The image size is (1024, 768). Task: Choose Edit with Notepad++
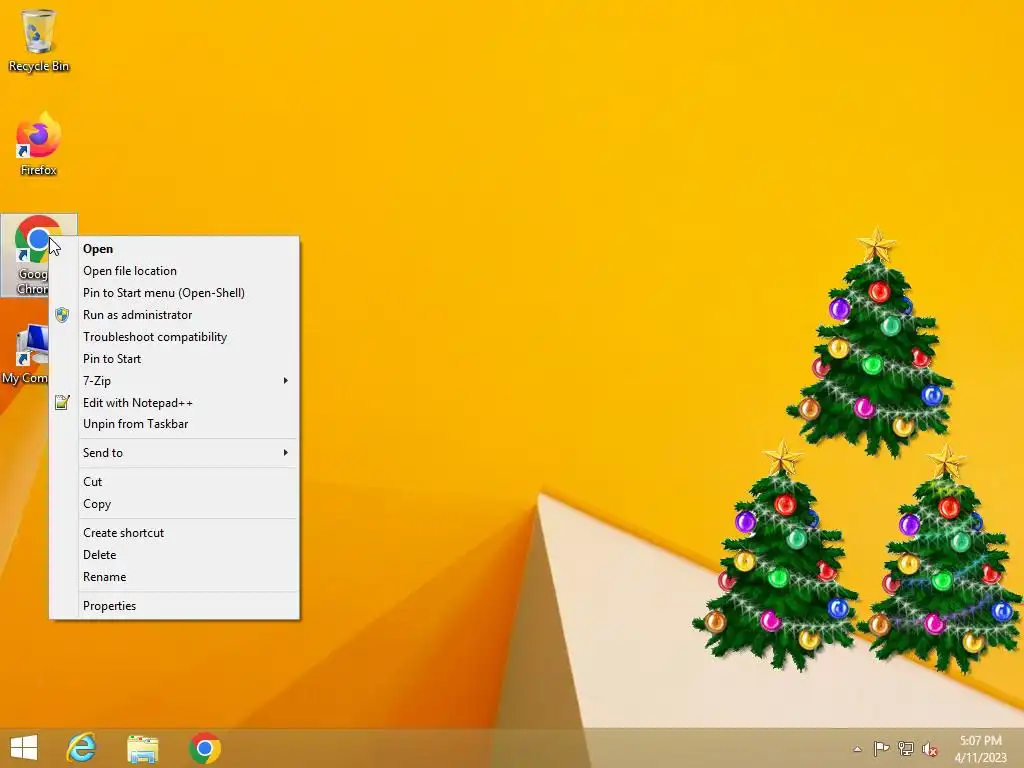[x=174, y=403]
